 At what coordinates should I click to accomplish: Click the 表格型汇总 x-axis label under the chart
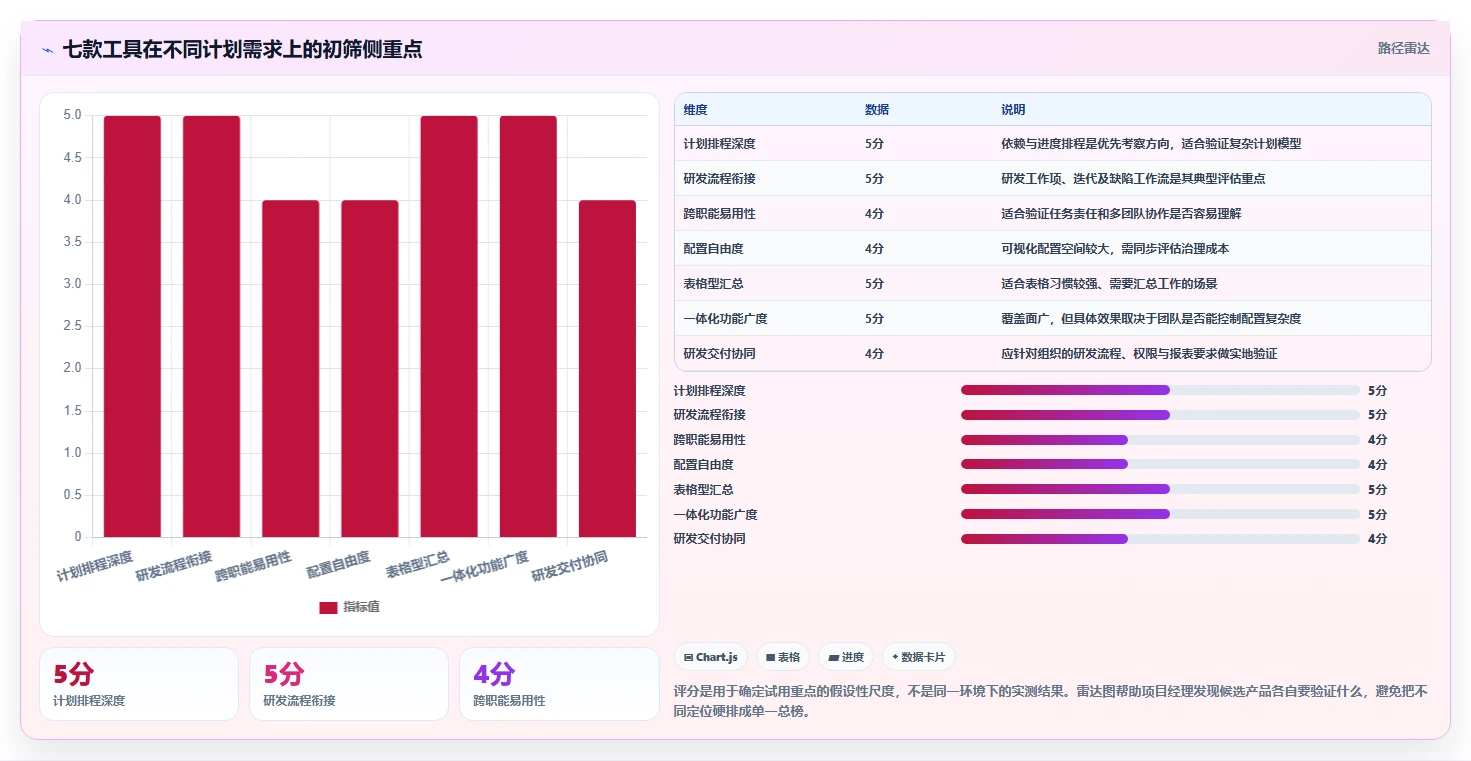[418, 564]
